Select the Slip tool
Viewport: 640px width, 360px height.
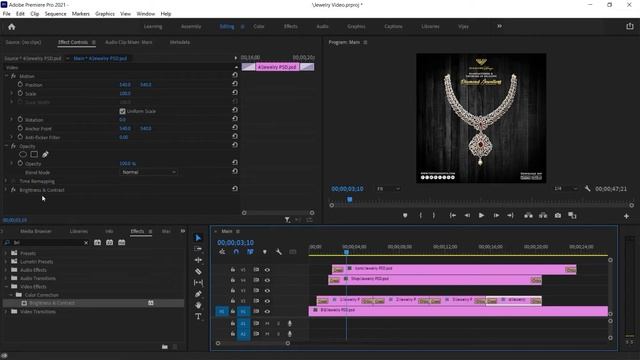coord(198,282)
